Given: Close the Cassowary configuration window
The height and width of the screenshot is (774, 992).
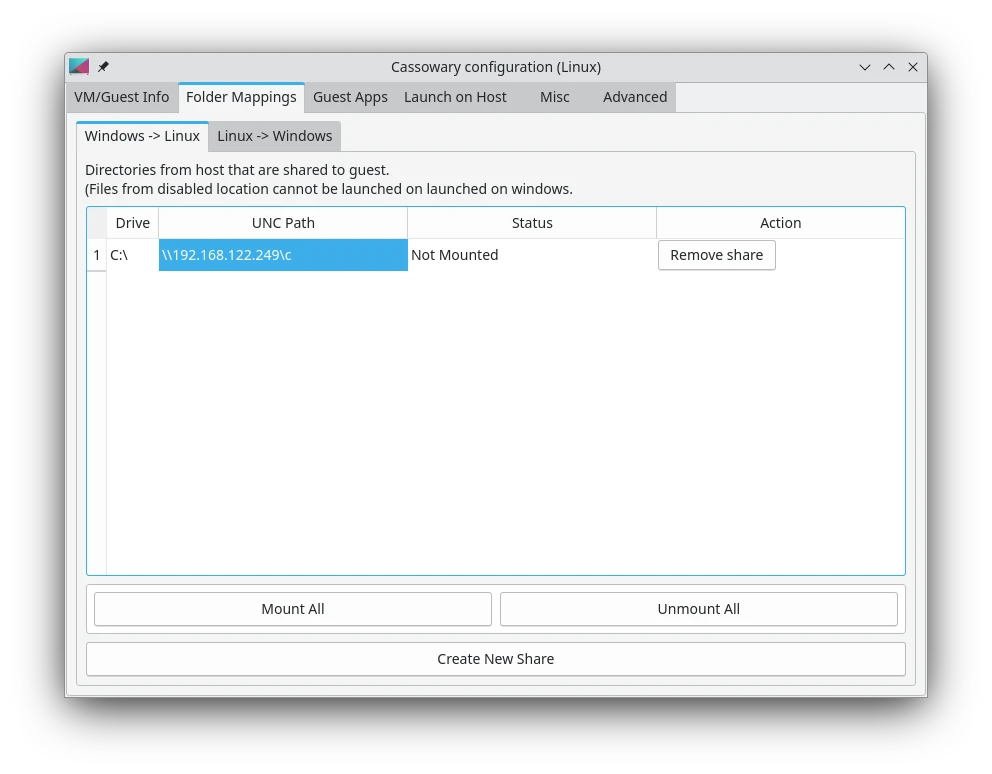Looking at the screenshot, I should click(x=913, y=67).
